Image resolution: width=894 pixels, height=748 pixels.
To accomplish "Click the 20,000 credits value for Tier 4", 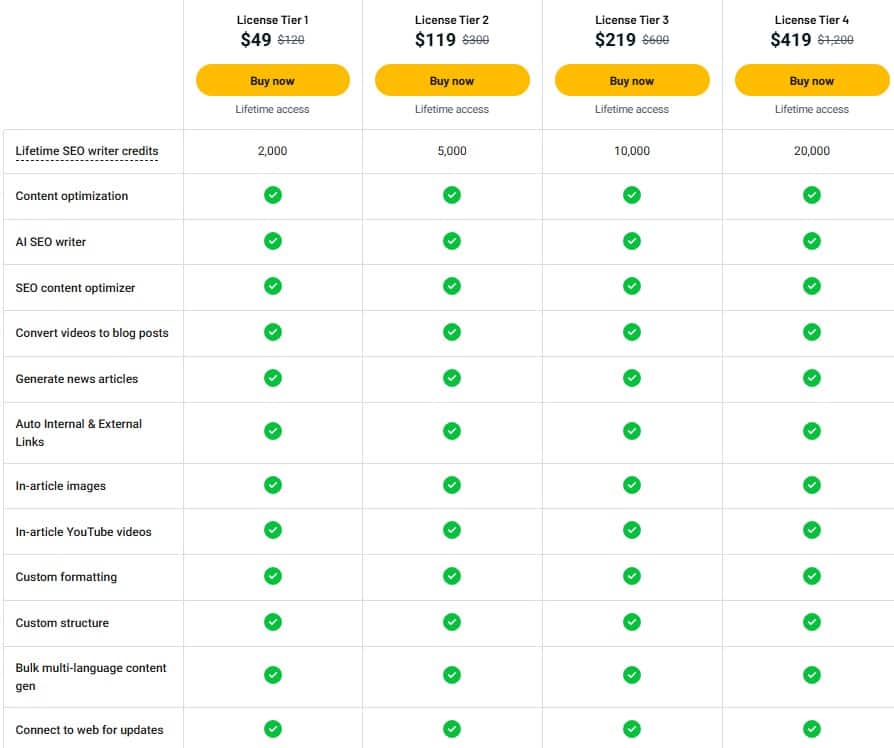I will [x=810, y=151].
